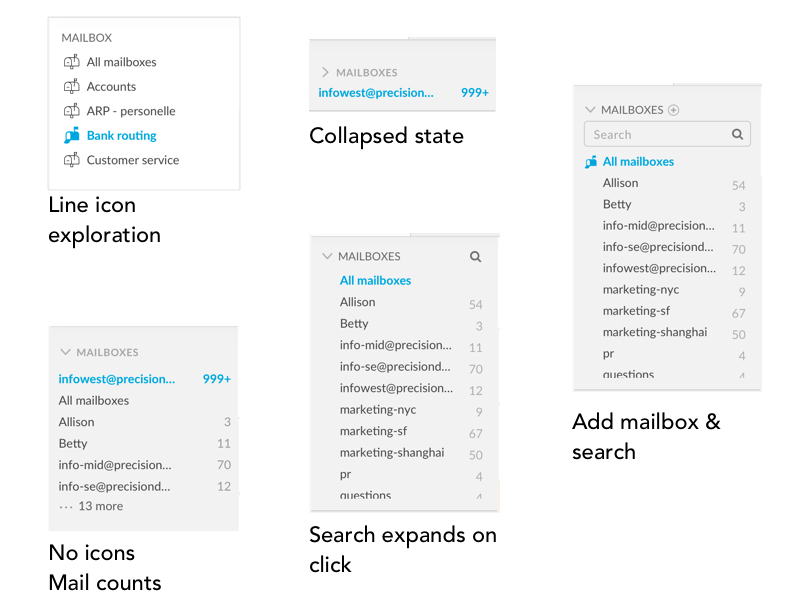
Task: Collapse the MAILBOXES list with the search field
Action: (590, 110)
